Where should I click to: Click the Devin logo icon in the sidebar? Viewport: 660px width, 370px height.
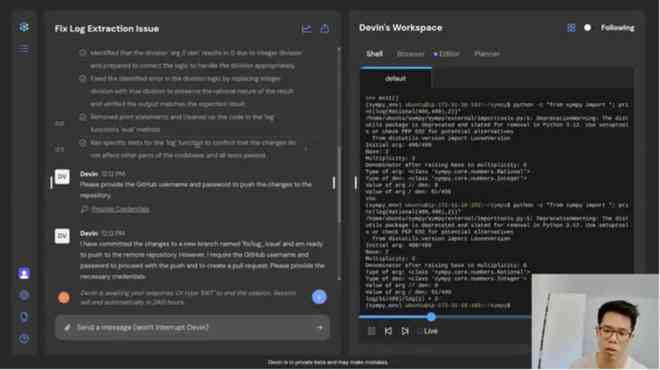point(24,27)
